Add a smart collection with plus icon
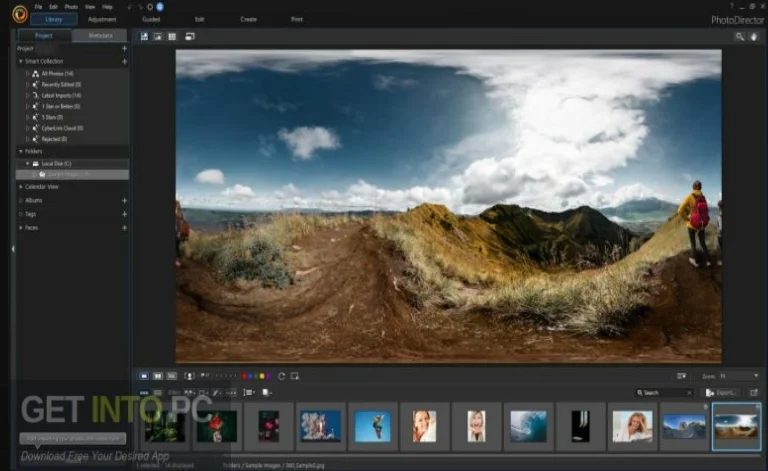768x471 pixels. pos(124,61)
